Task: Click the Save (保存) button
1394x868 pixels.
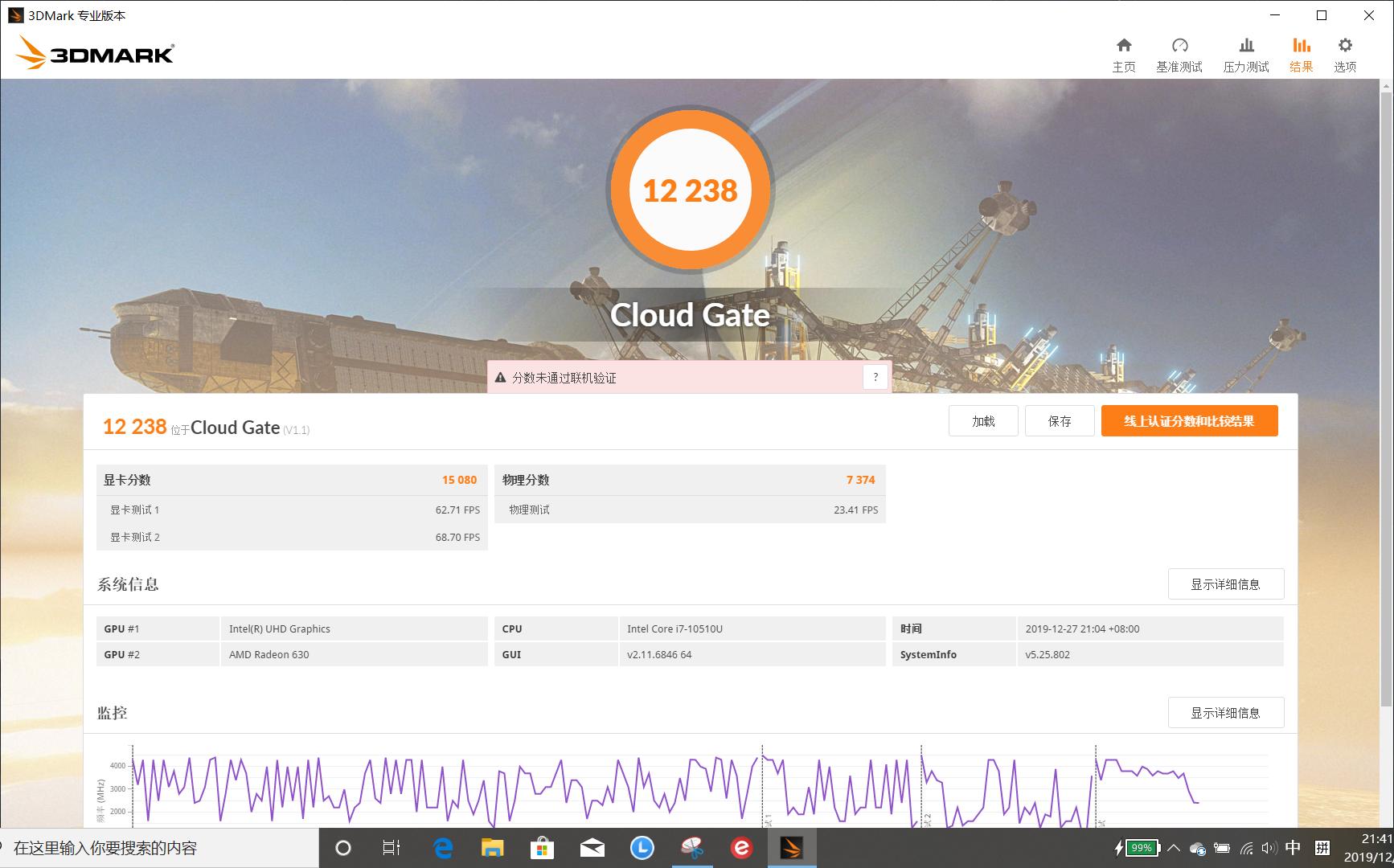Action: tap(1060, 421)
